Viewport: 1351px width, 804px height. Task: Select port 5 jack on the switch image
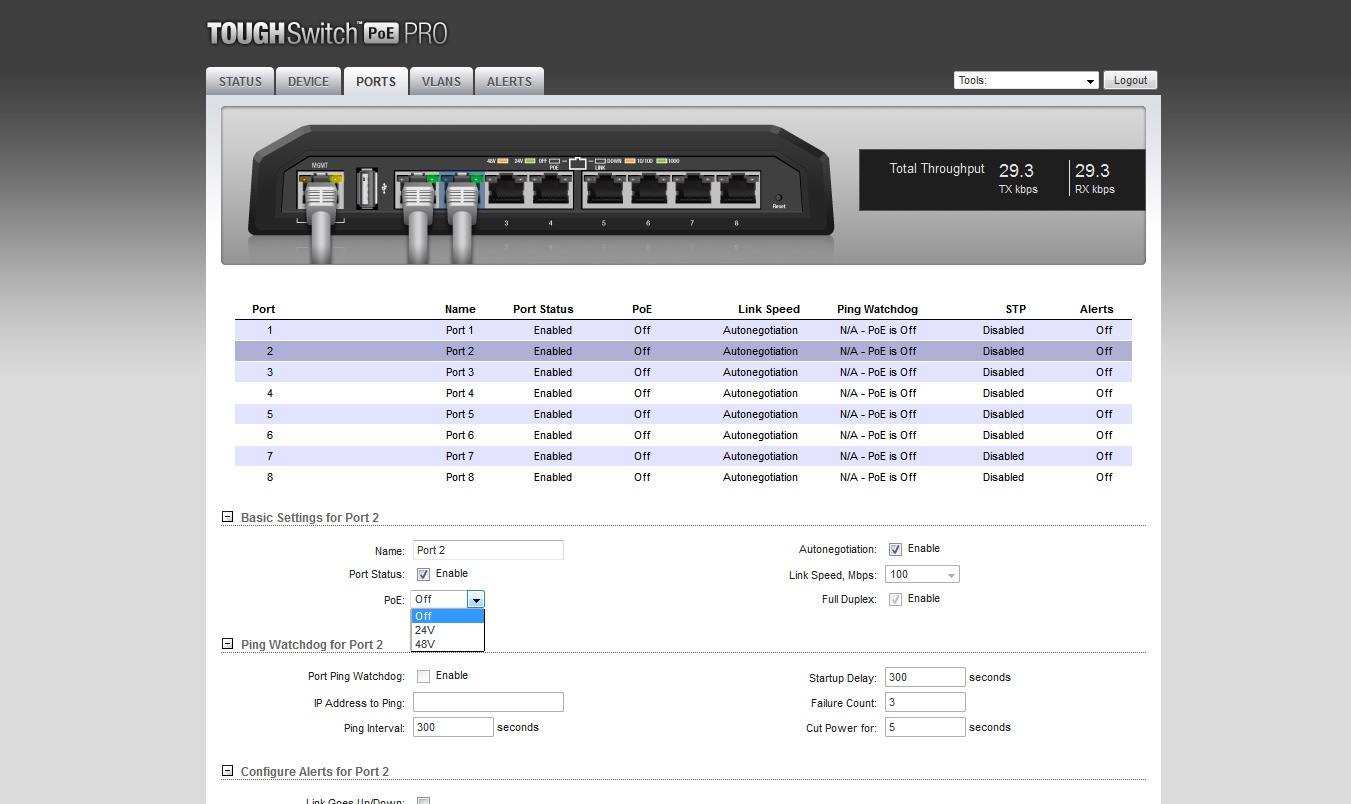[604, 190]
